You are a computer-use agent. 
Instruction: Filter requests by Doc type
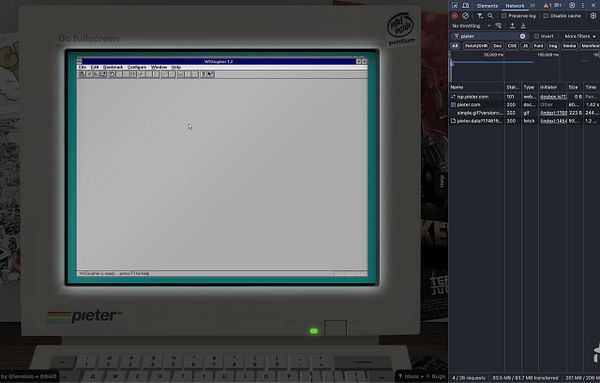click(x=497, y=46)
